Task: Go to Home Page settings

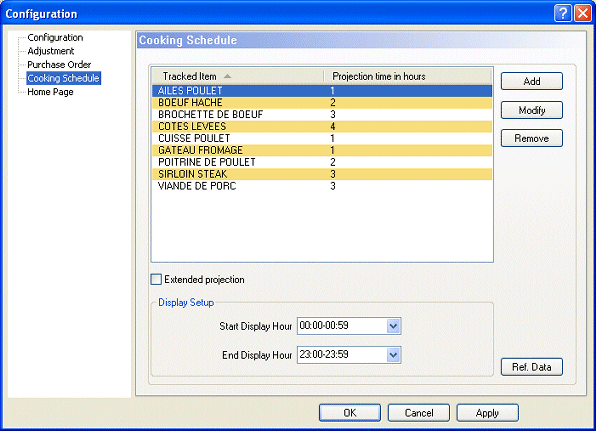Action: click(50, 92)
